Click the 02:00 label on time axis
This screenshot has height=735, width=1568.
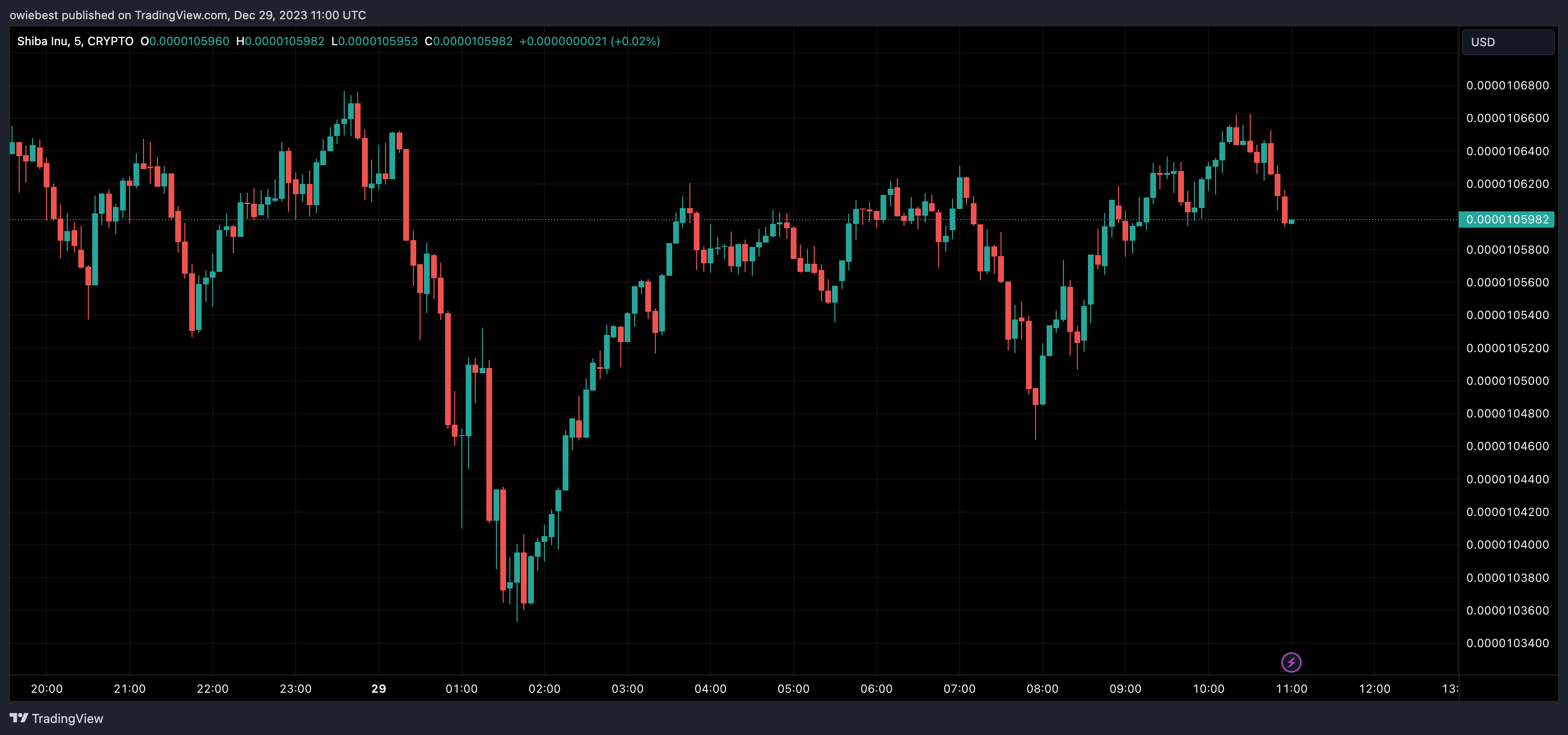544,689
